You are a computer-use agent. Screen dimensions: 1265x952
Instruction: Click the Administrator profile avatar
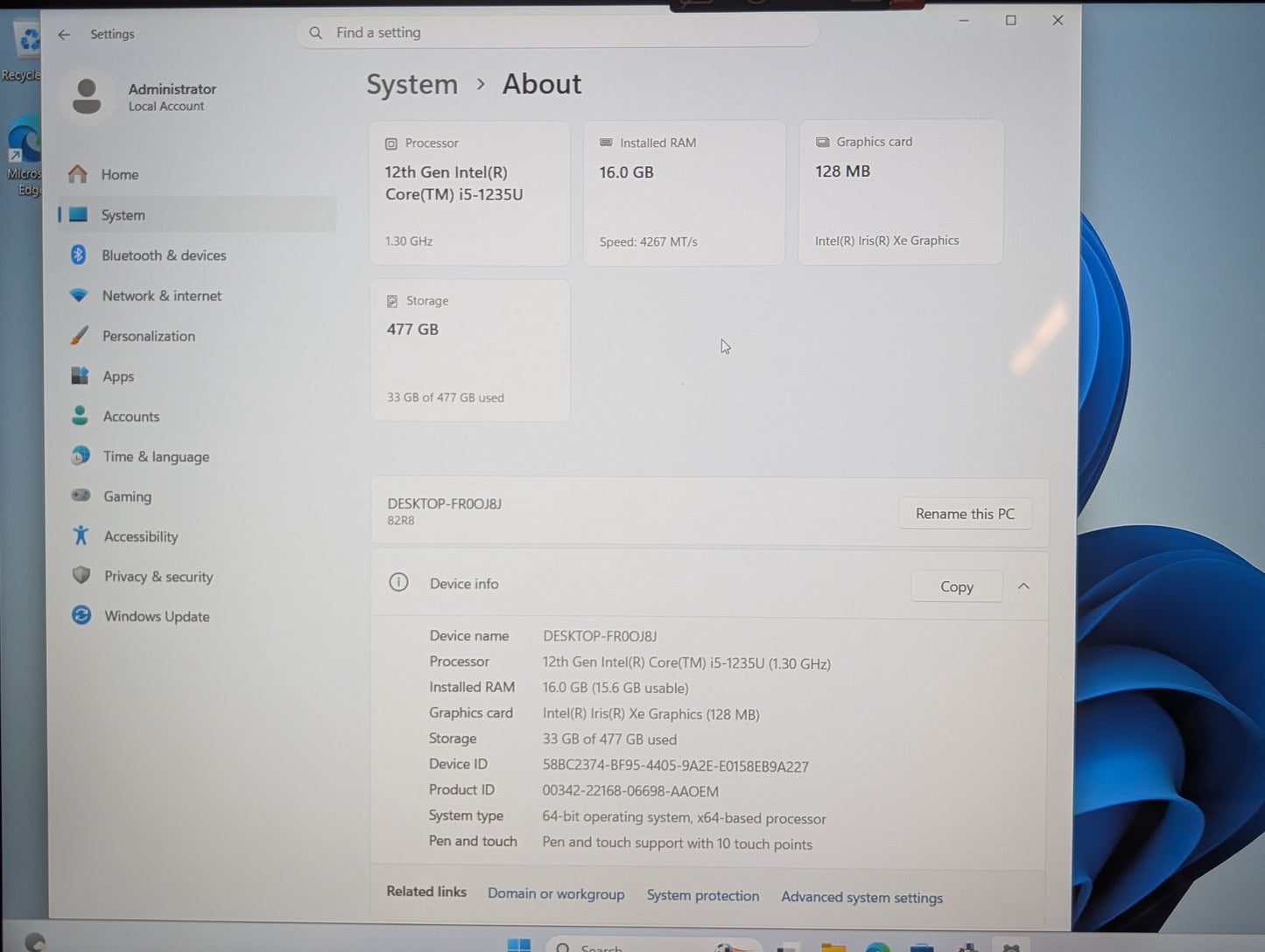pos(86,96)
